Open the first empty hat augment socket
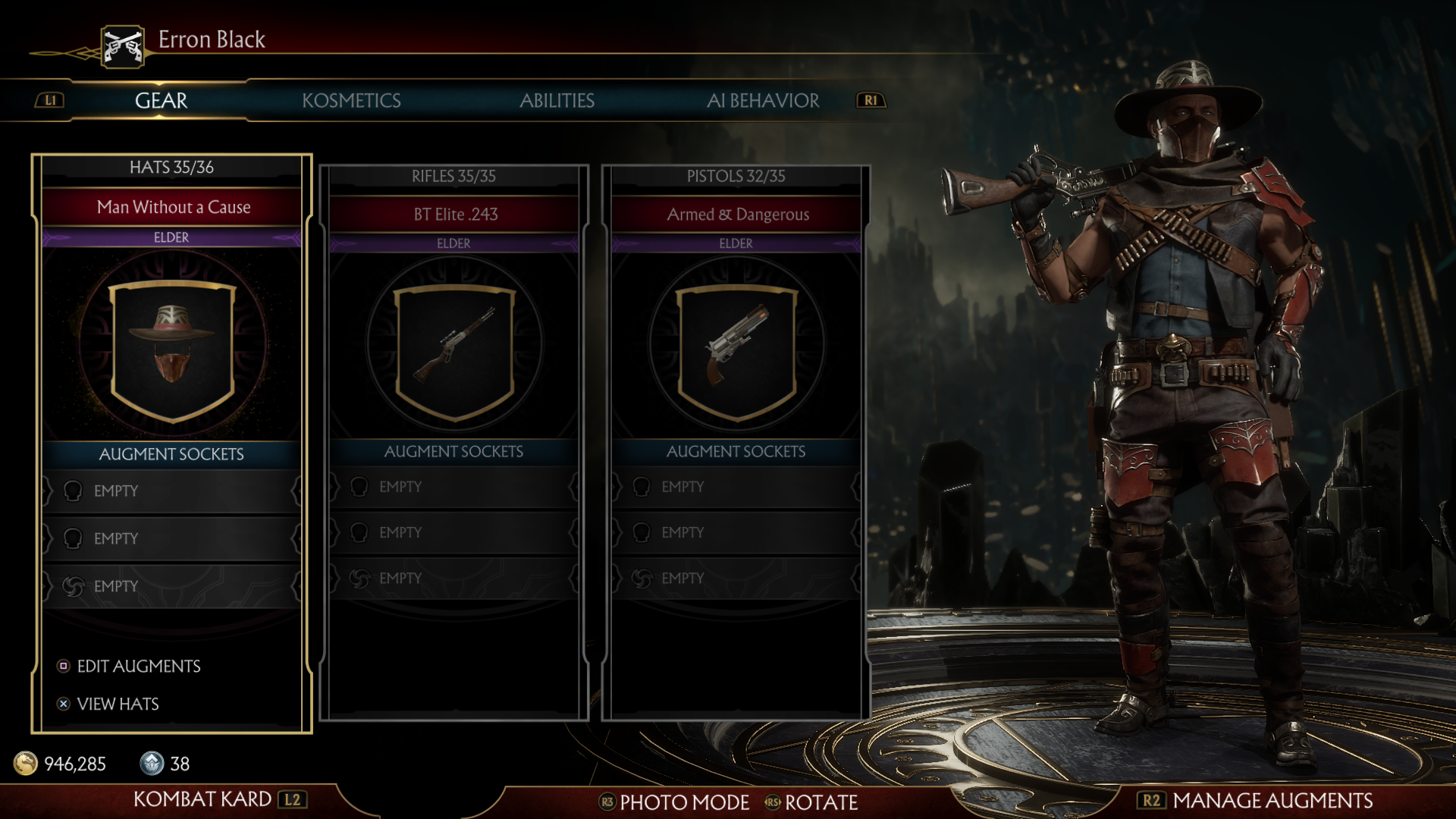The width and height of the screenshot is (1456, 819). click(x=171, y=491)
